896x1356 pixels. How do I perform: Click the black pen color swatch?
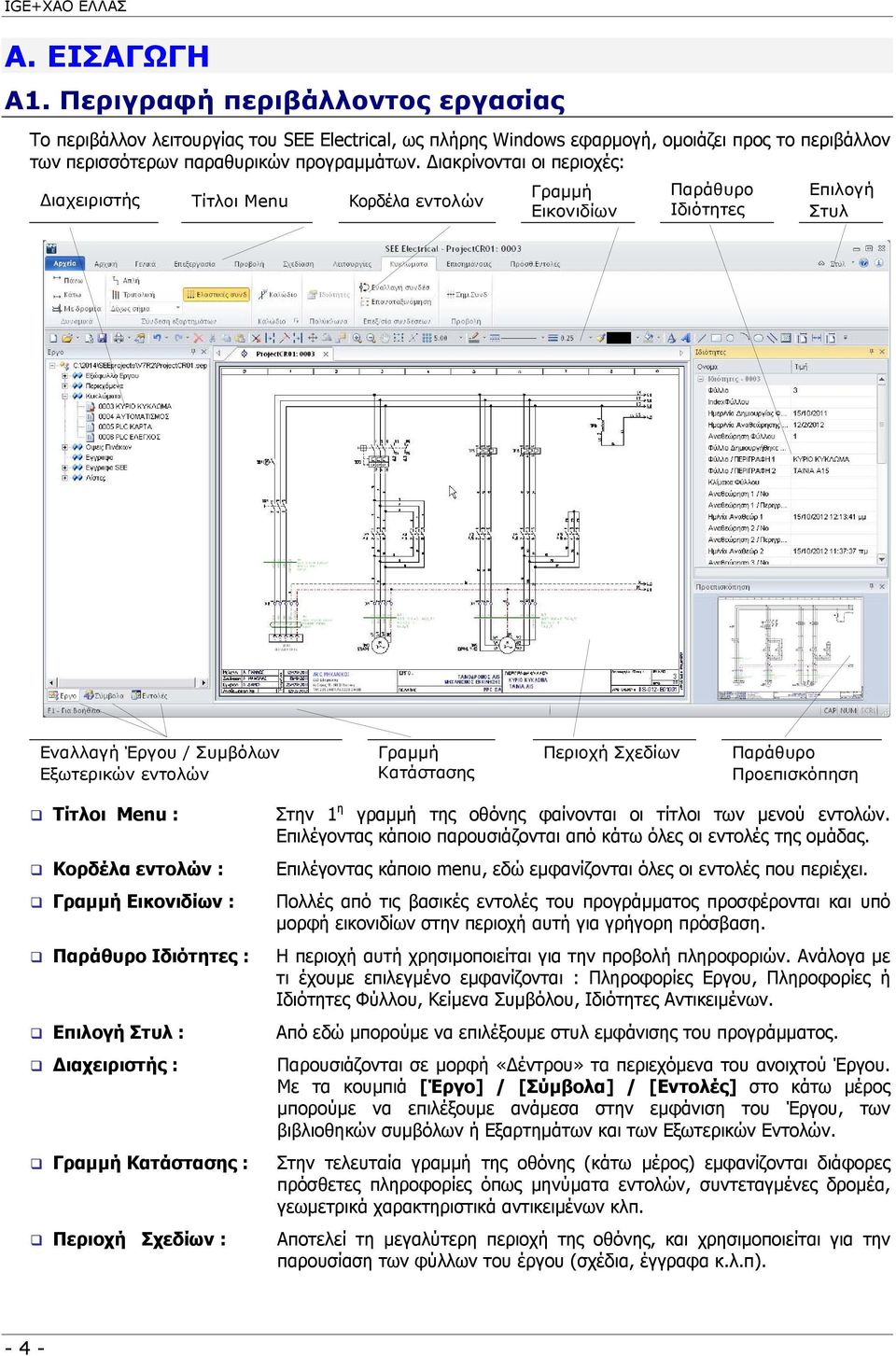coord(619,338)
